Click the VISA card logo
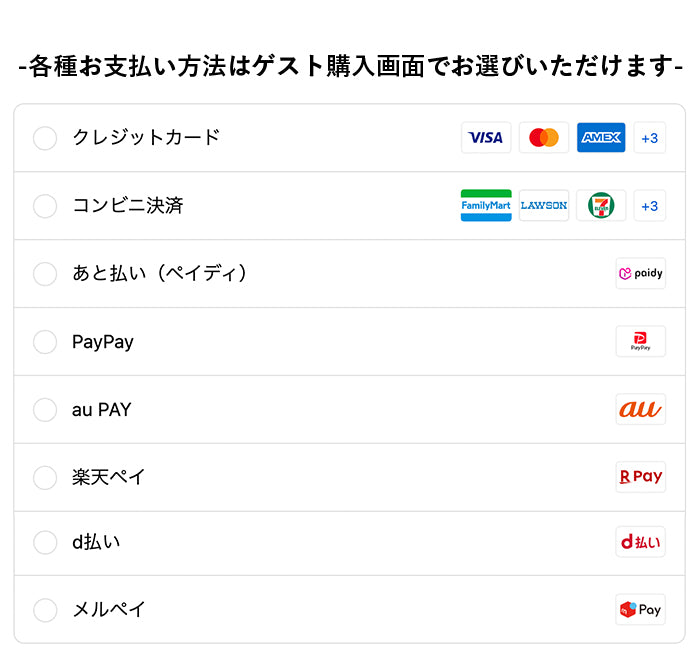 486,138
